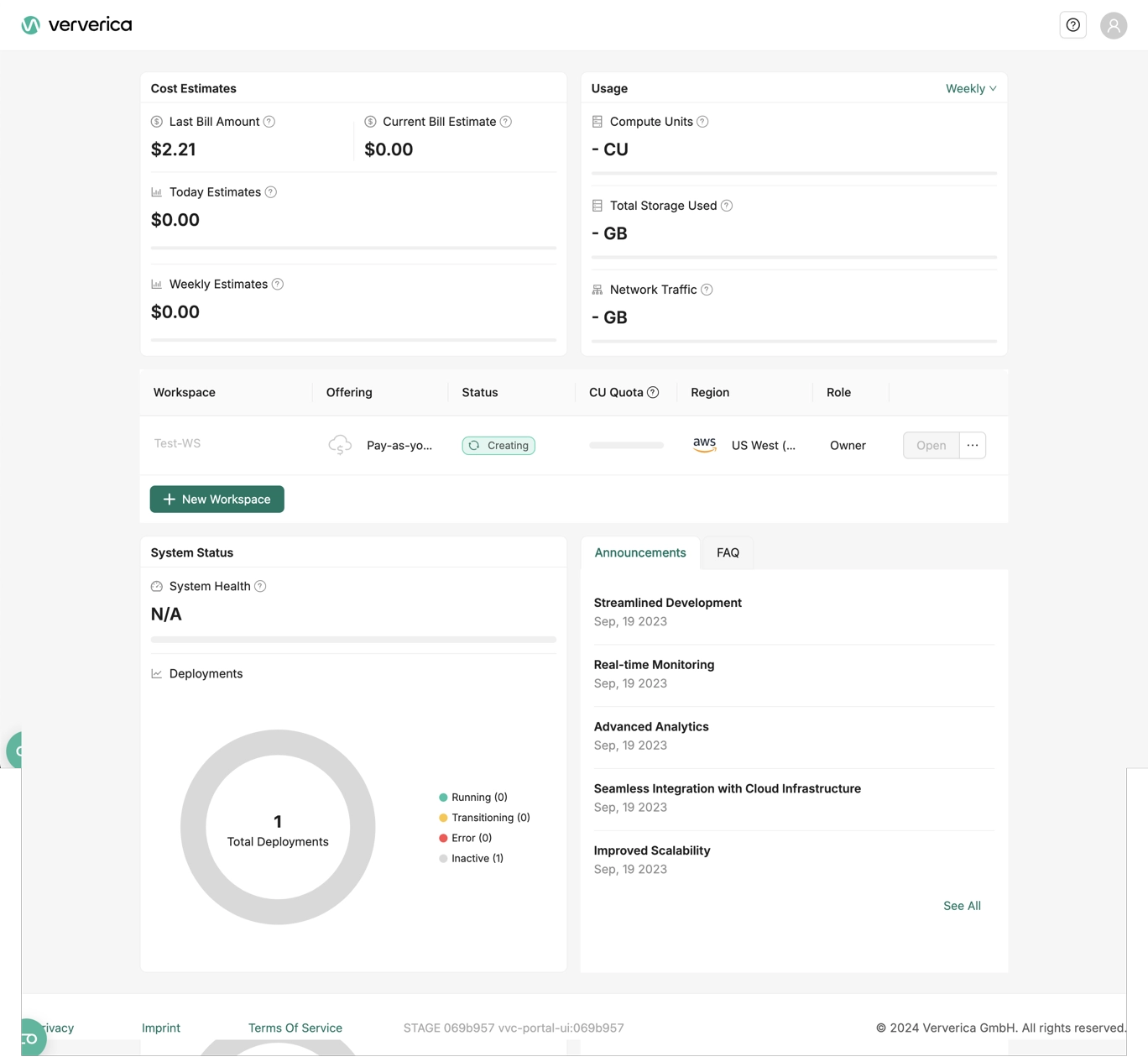Click the Error (0) legend item

click(x=466, y=838)
